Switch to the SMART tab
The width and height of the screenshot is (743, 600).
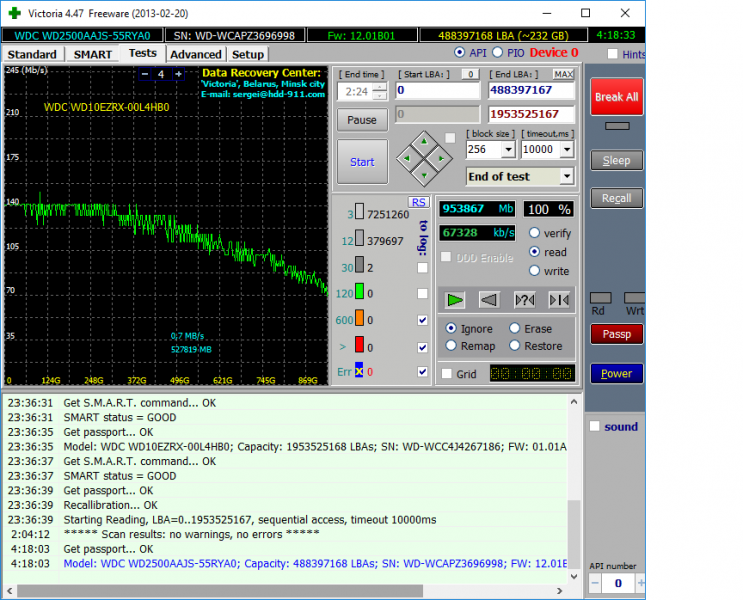[92, 54]
